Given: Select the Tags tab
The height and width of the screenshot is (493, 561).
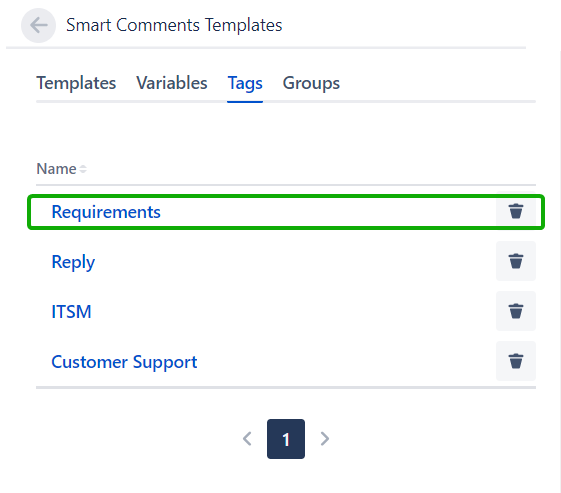Looking at the screenshot, I should [245, 84].
